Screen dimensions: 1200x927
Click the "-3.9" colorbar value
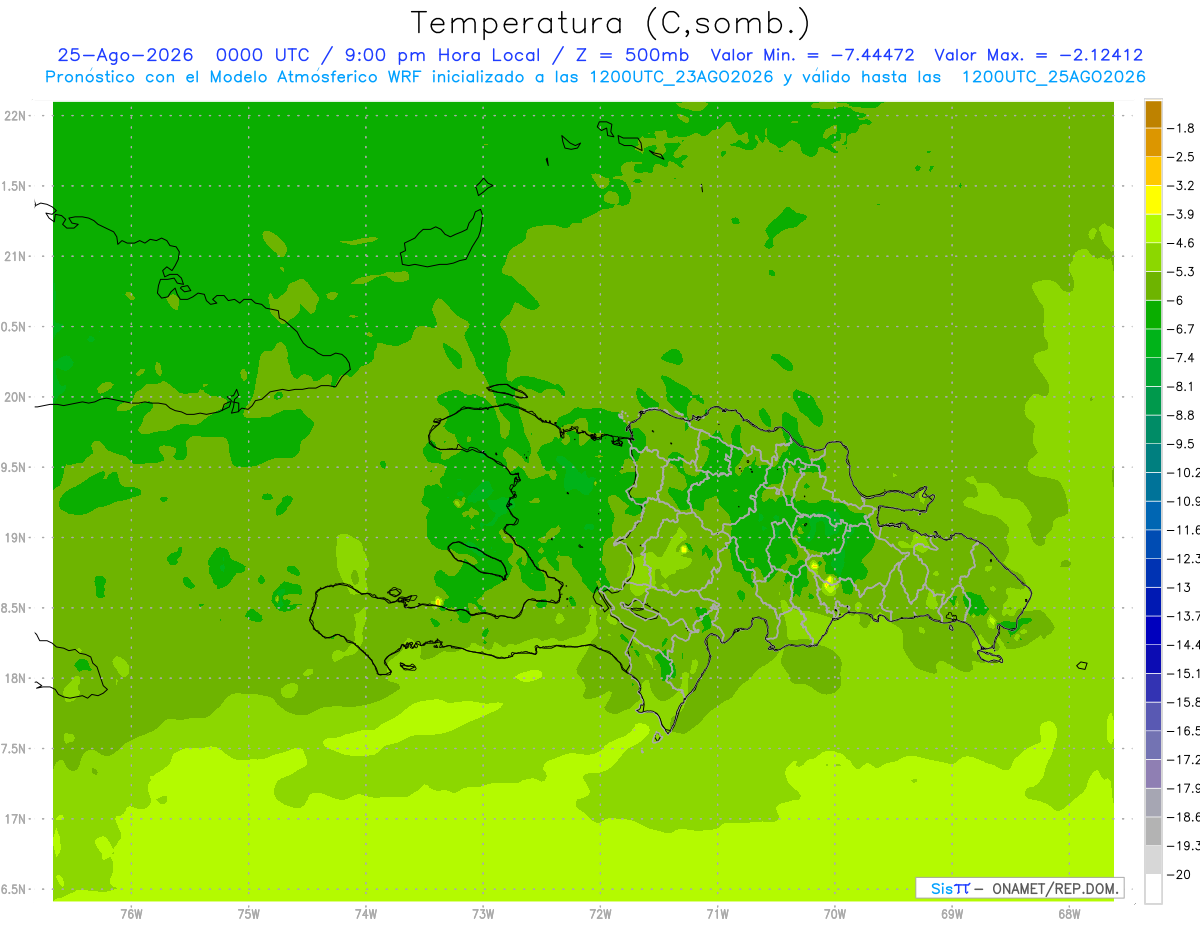[x=1181, y=214]
